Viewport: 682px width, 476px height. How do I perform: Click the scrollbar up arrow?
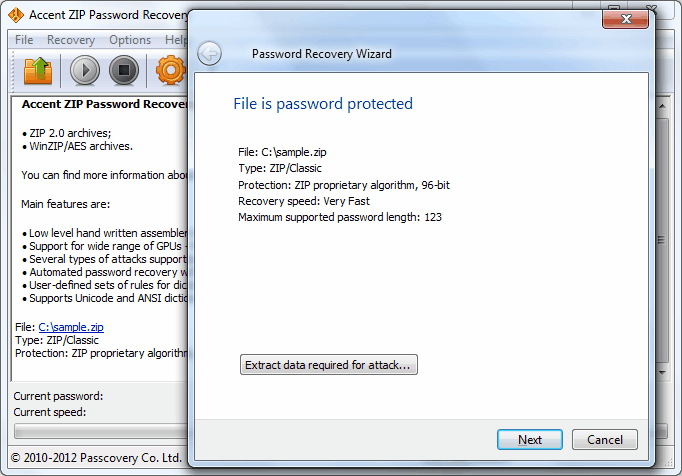[662, 106]
